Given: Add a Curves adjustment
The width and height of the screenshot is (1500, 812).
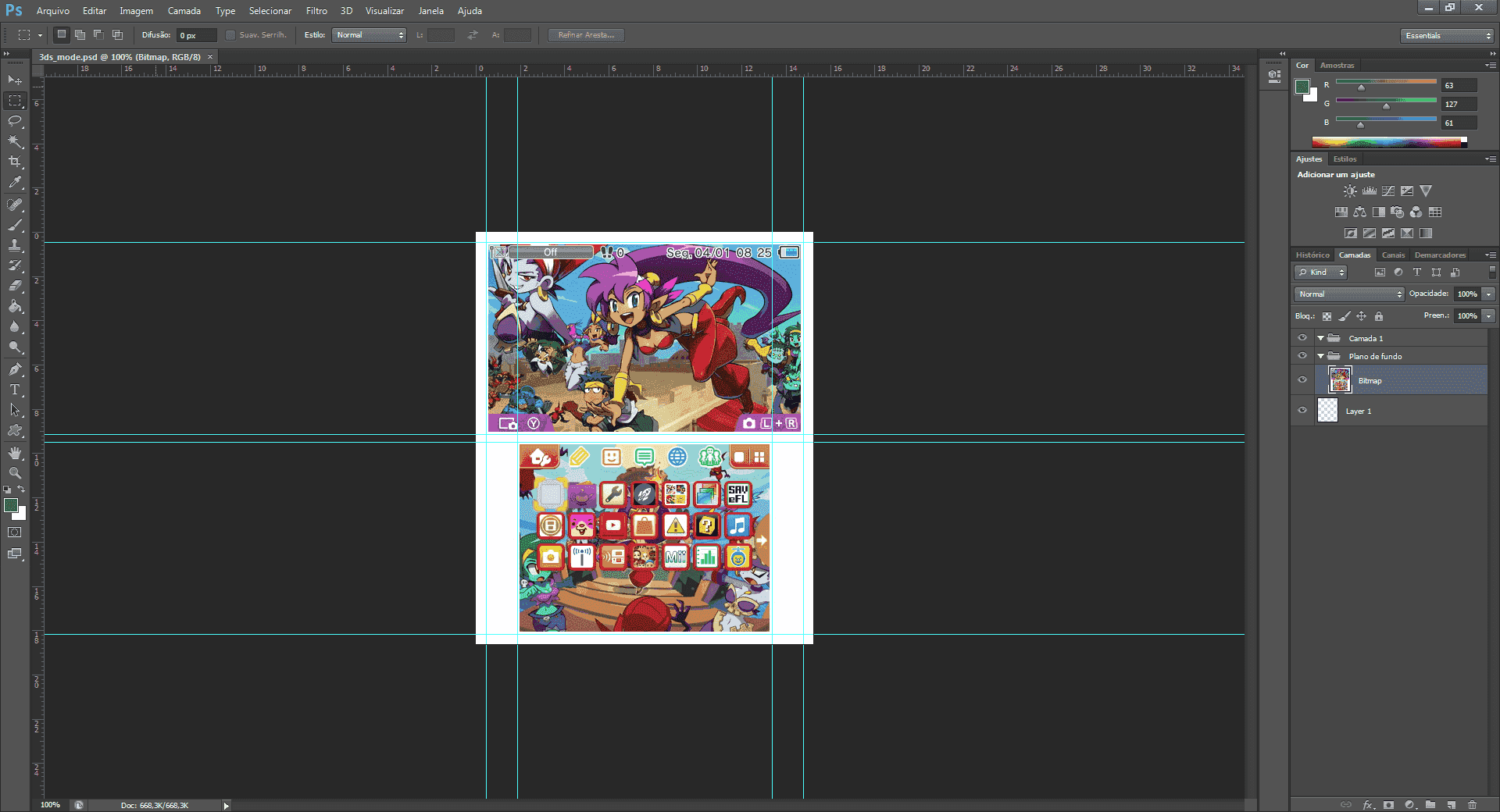Looking at the screenshot, I should click(1388, 191).
